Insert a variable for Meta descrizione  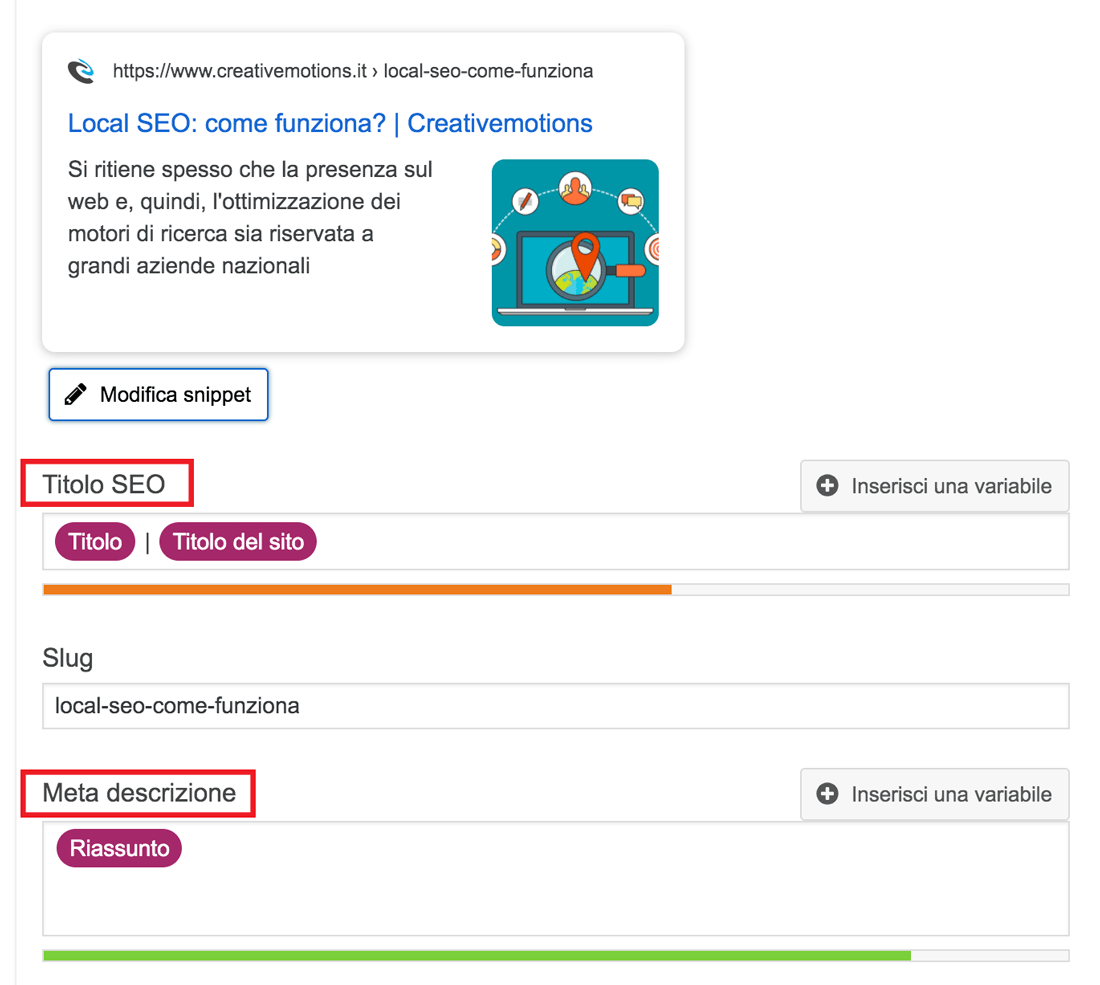(x=934, y=793)
